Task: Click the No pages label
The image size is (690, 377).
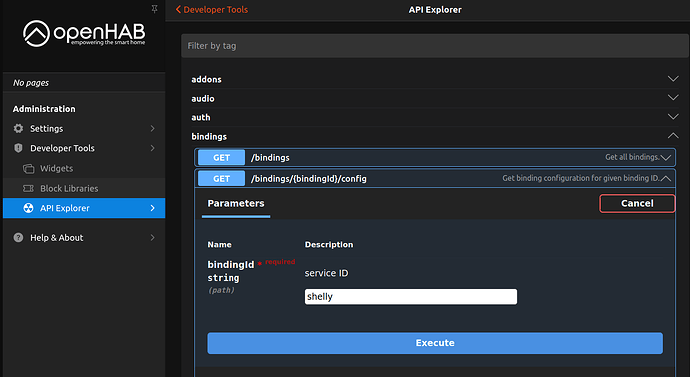Action: (31, 83)
